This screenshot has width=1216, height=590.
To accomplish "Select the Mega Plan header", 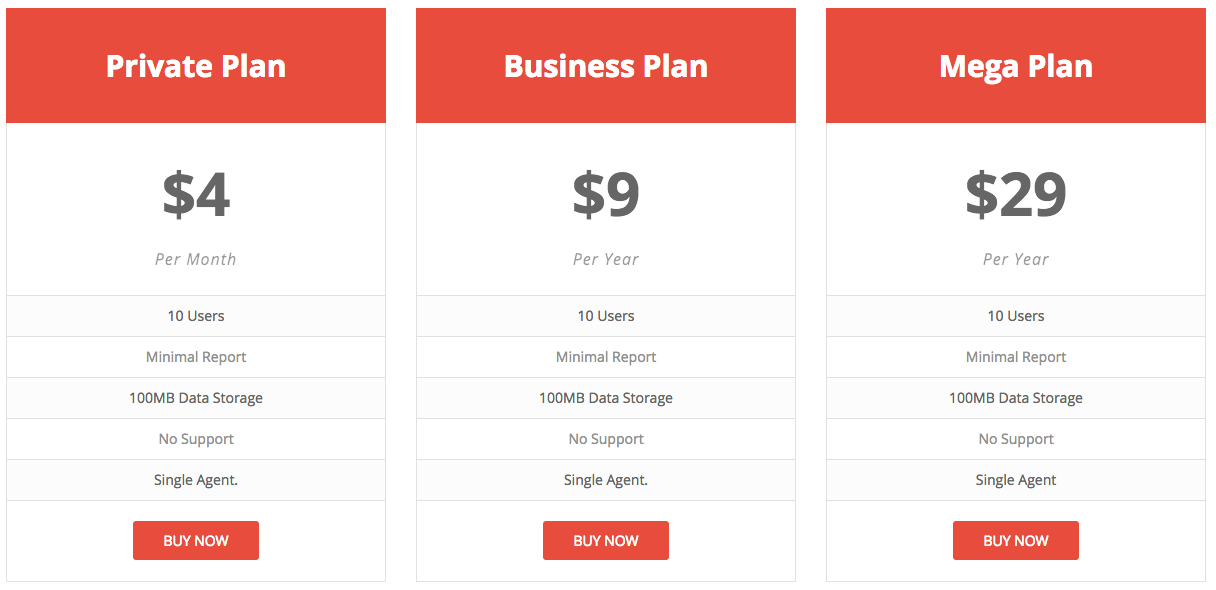I will click(x=1016, y=66).
